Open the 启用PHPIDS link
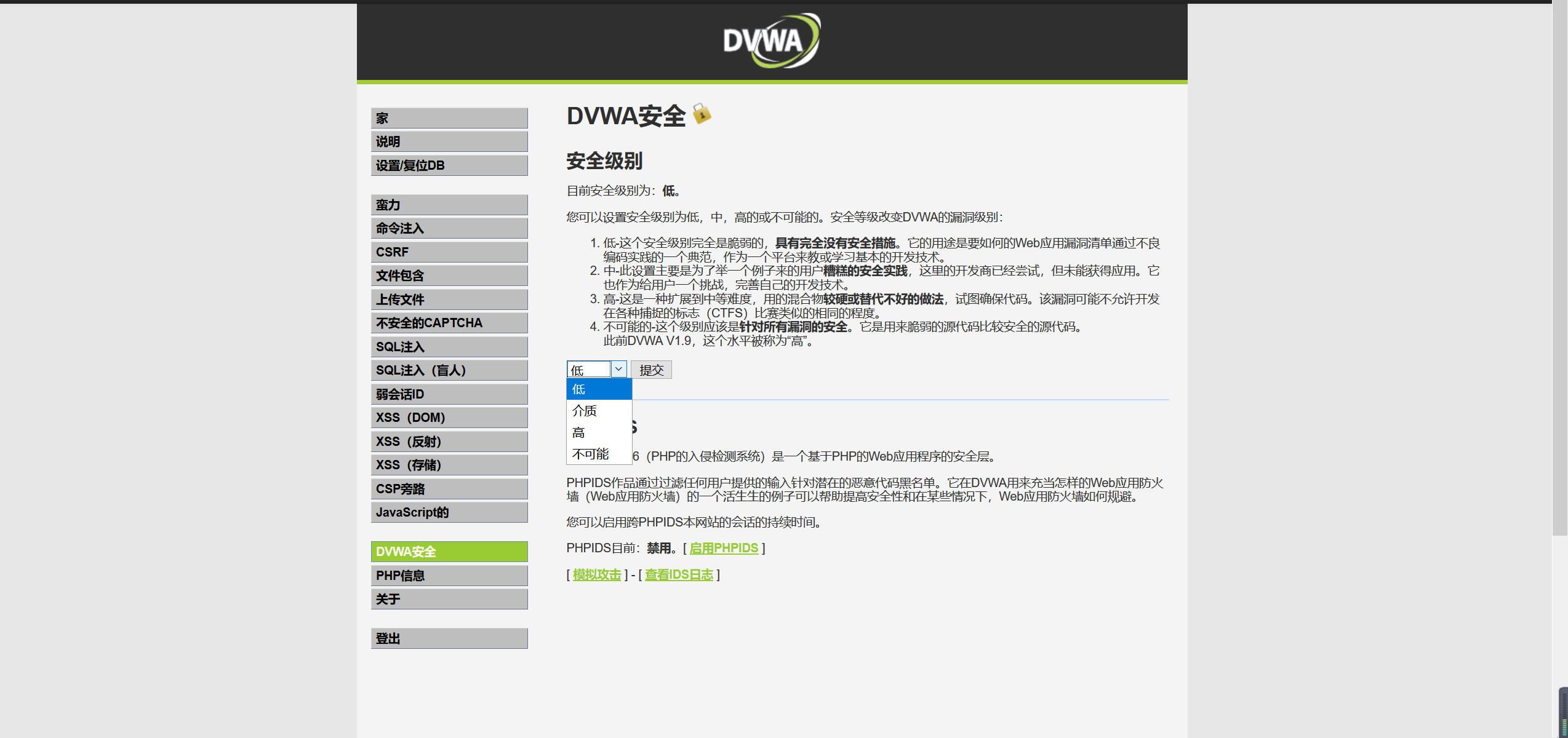Viewport: 1568px width, 738px height. [724, 548]
